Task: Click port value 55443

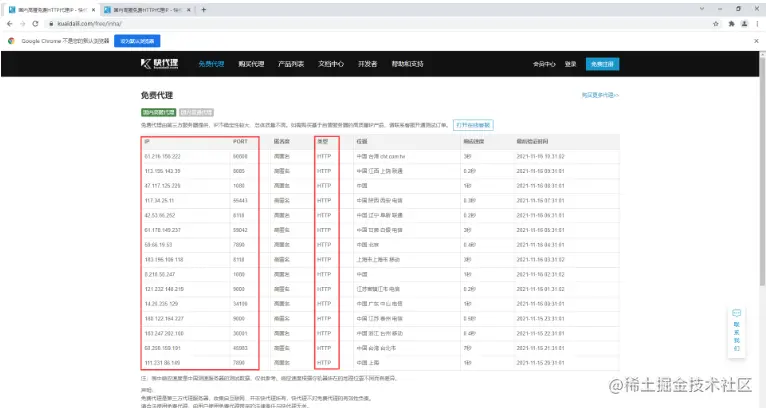Action: (x=240, y=200)
